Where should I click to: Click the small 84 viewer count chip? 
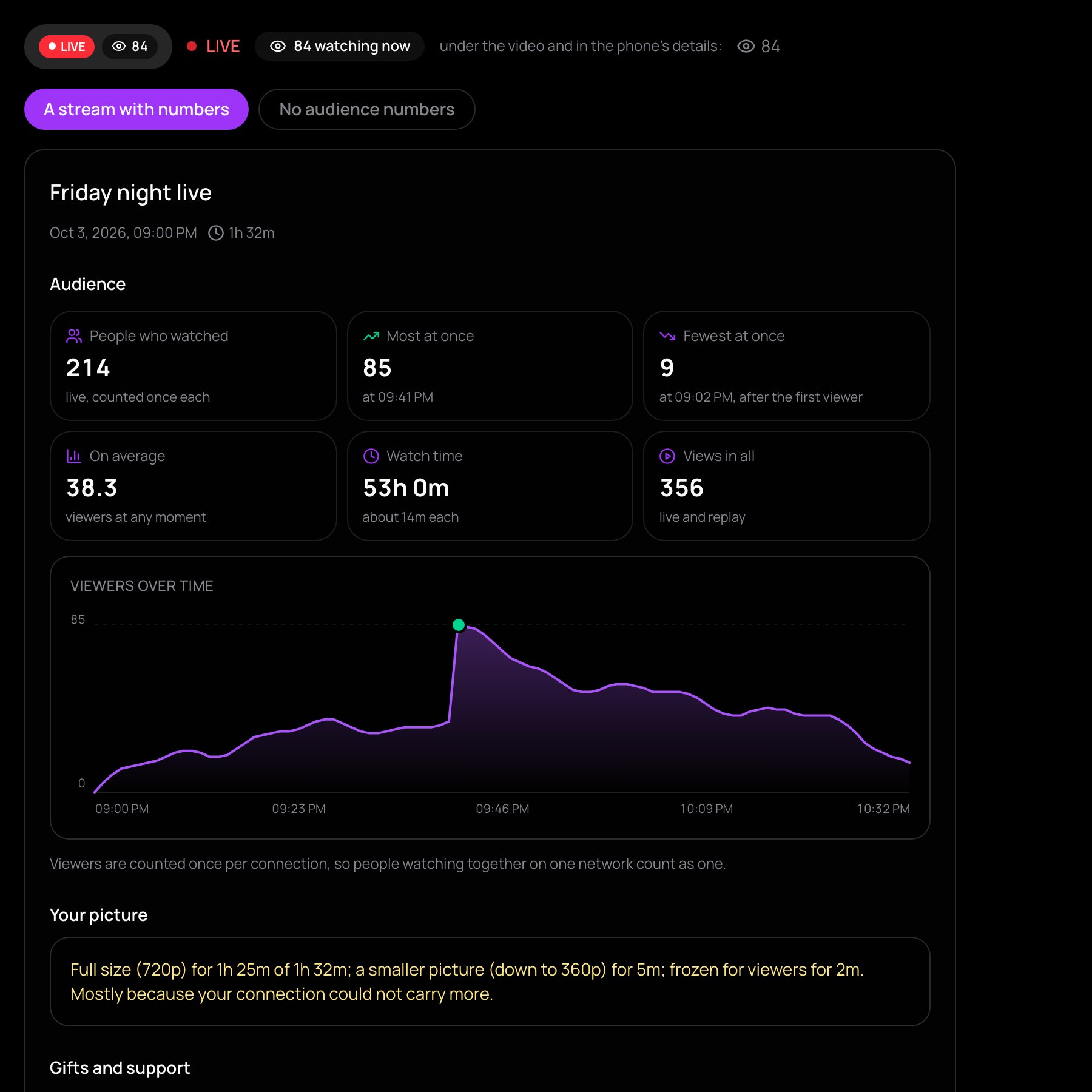[130, 47]
